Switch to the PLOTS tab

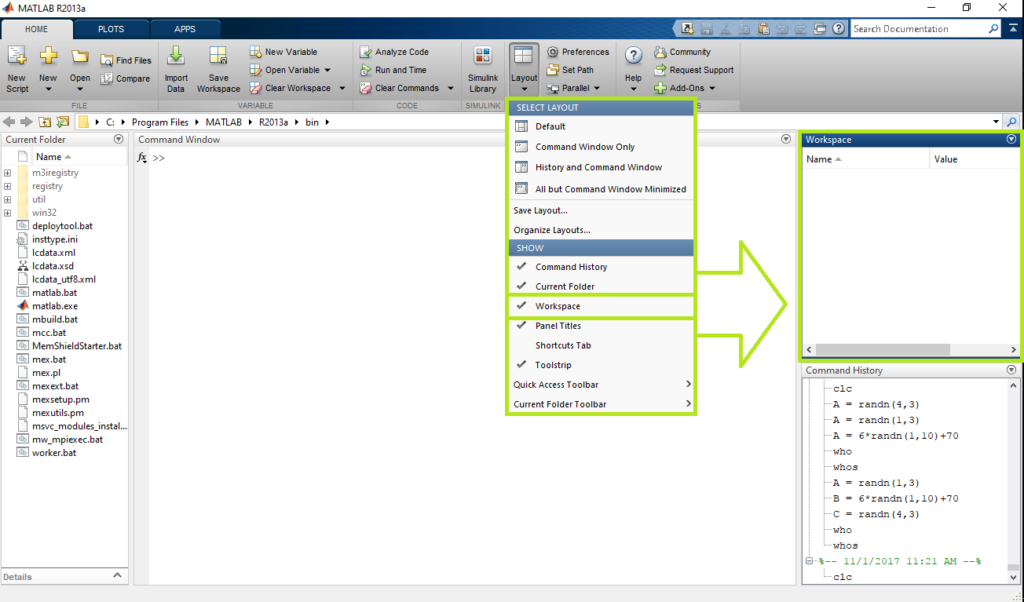coord(111,29)
